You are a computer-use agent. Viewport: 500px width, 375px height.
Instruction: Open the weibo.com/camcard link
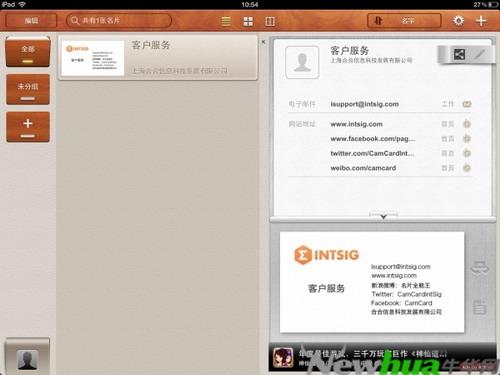click(x=363, y=168)
